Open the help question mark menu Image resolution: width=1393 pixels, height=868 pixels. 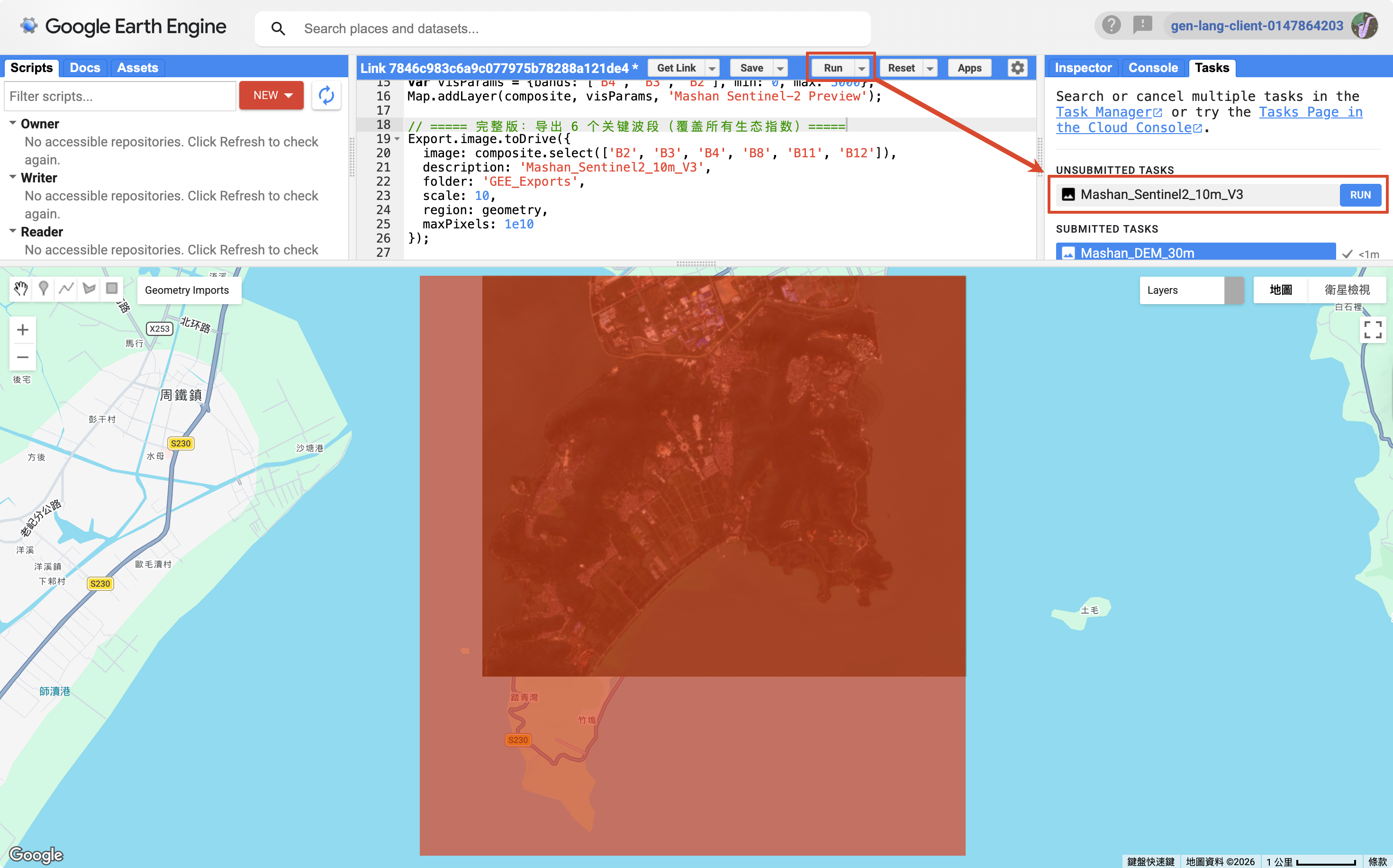(x=1111, y=25)
